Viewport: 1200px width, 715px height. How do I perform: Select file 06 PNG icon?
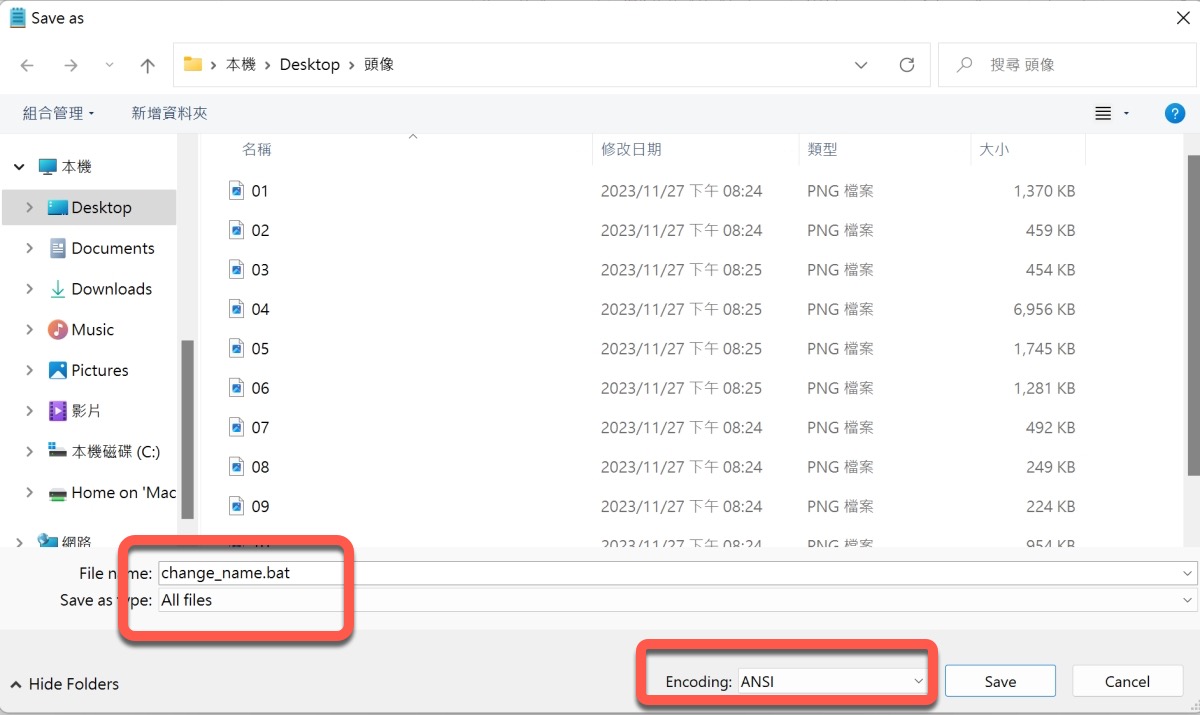[237, 388]
